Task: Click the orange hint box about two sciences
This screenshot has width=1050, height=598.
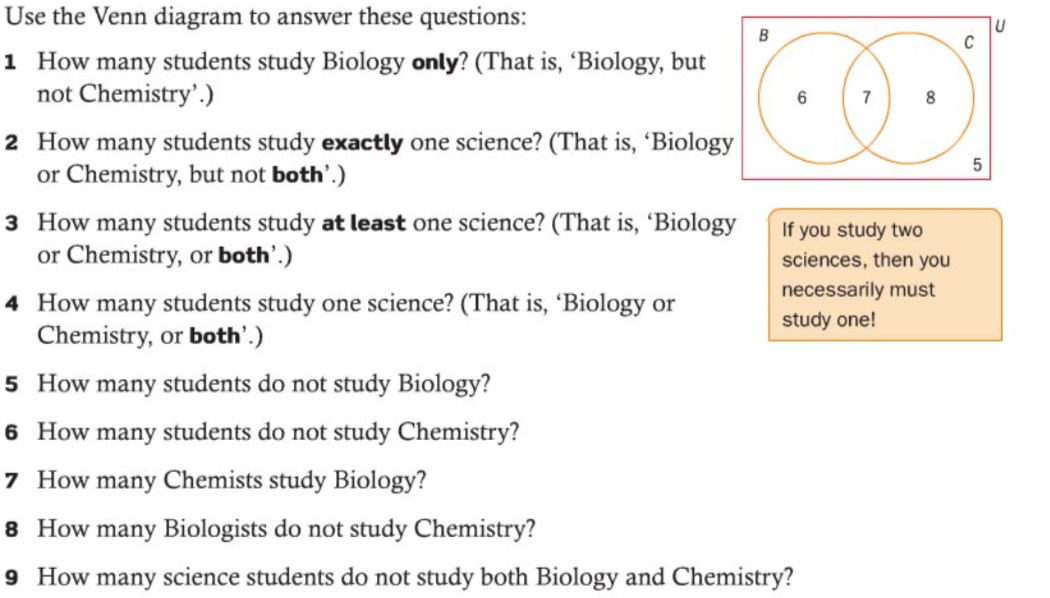Action: (884, 274)
